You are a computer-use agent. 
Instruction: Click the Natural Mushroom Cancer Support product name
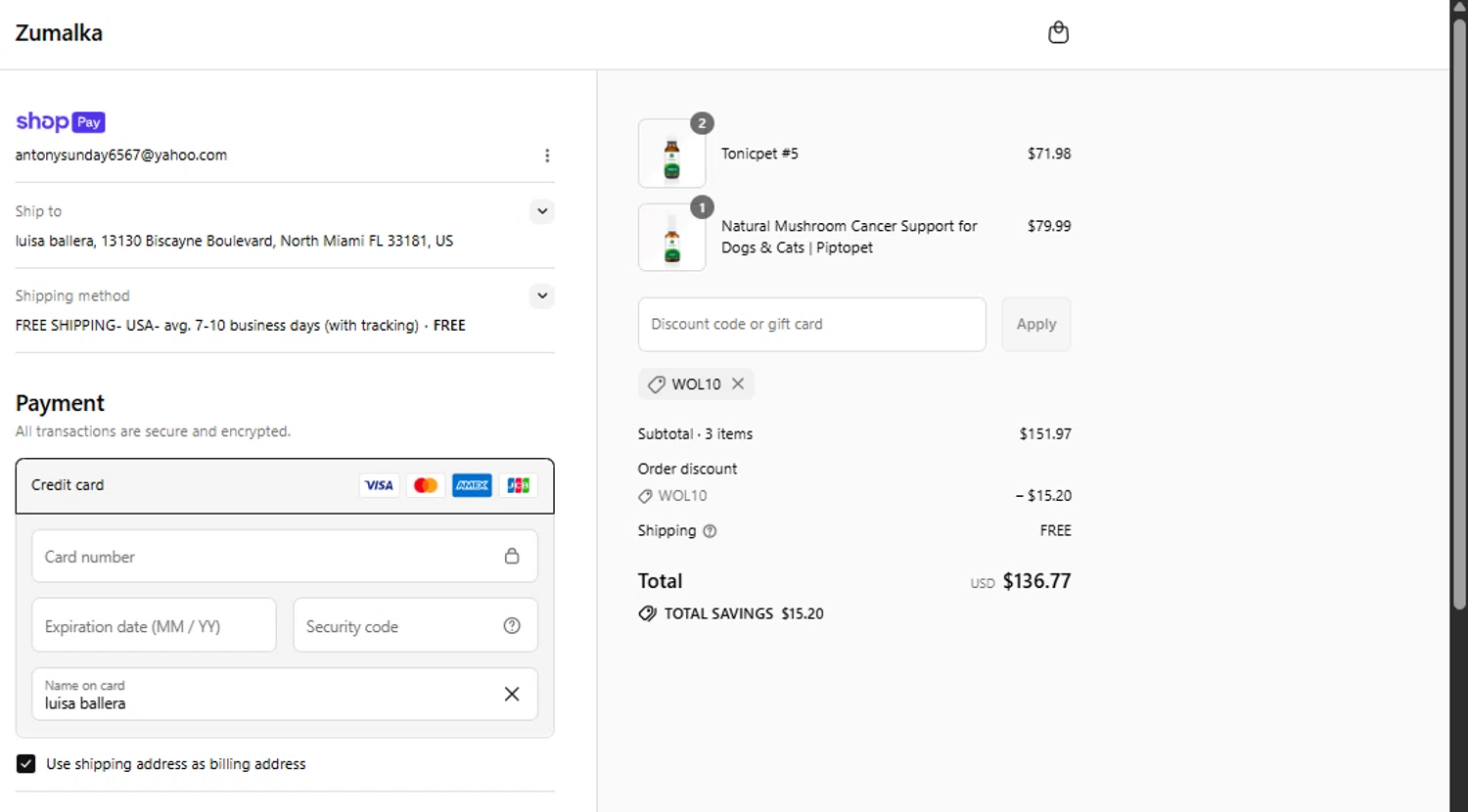(849, 237)
